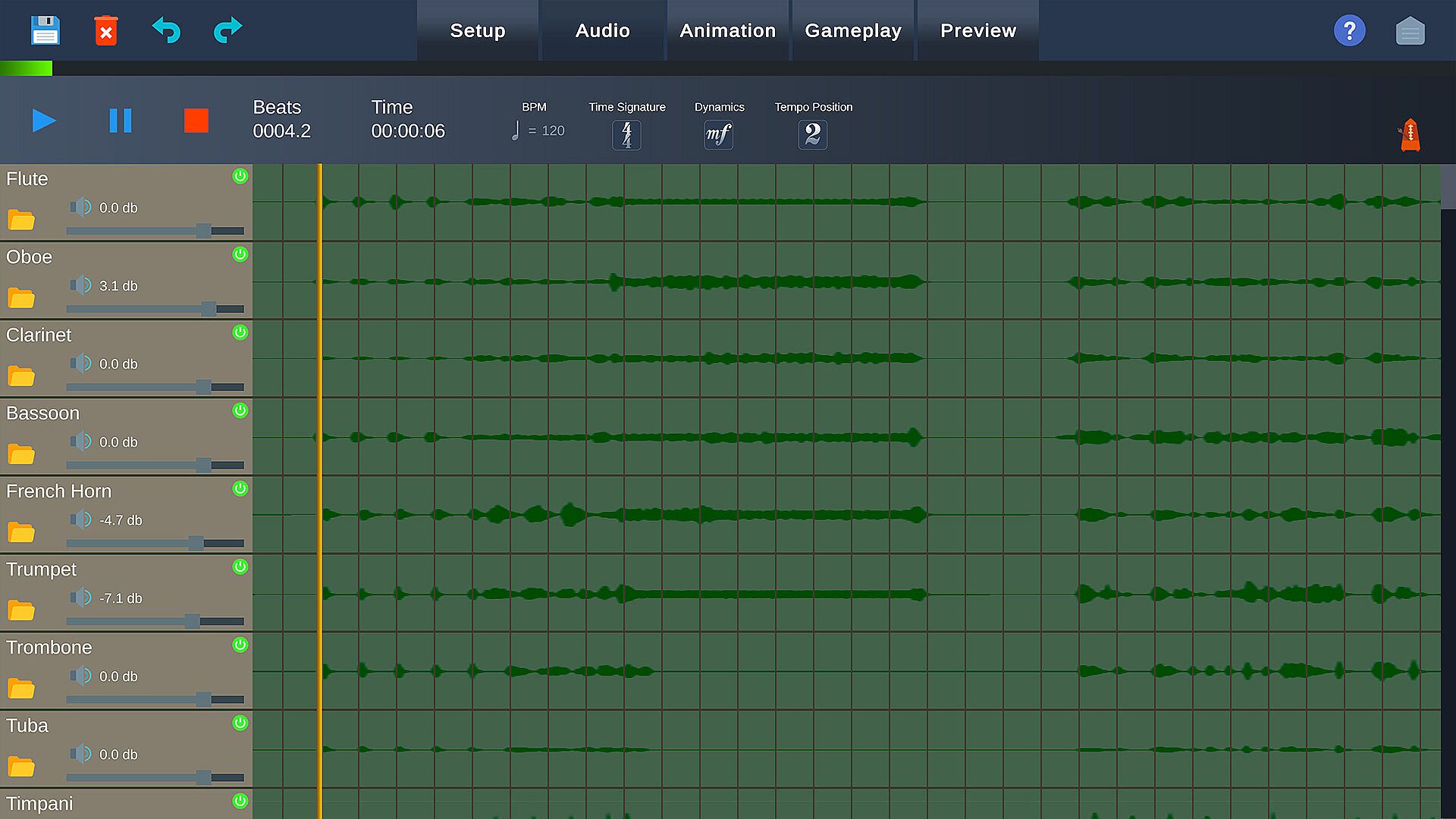The width and height of the screenshot is (1456, 819).
Task: Switch to the Animation tab
Action: coord(727,31)
